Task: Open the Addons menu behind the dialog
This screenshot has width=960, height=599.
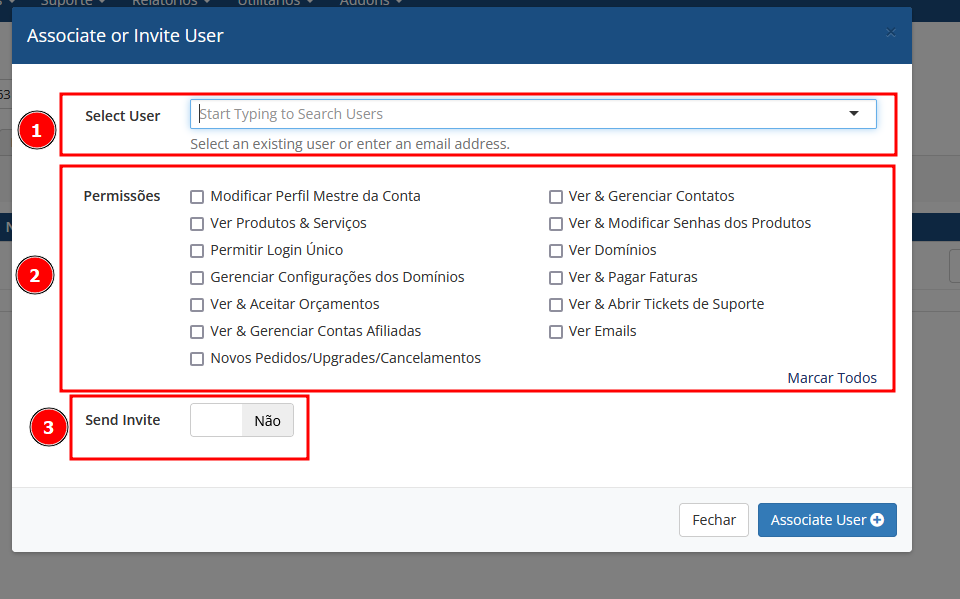Action: point(370,3)
